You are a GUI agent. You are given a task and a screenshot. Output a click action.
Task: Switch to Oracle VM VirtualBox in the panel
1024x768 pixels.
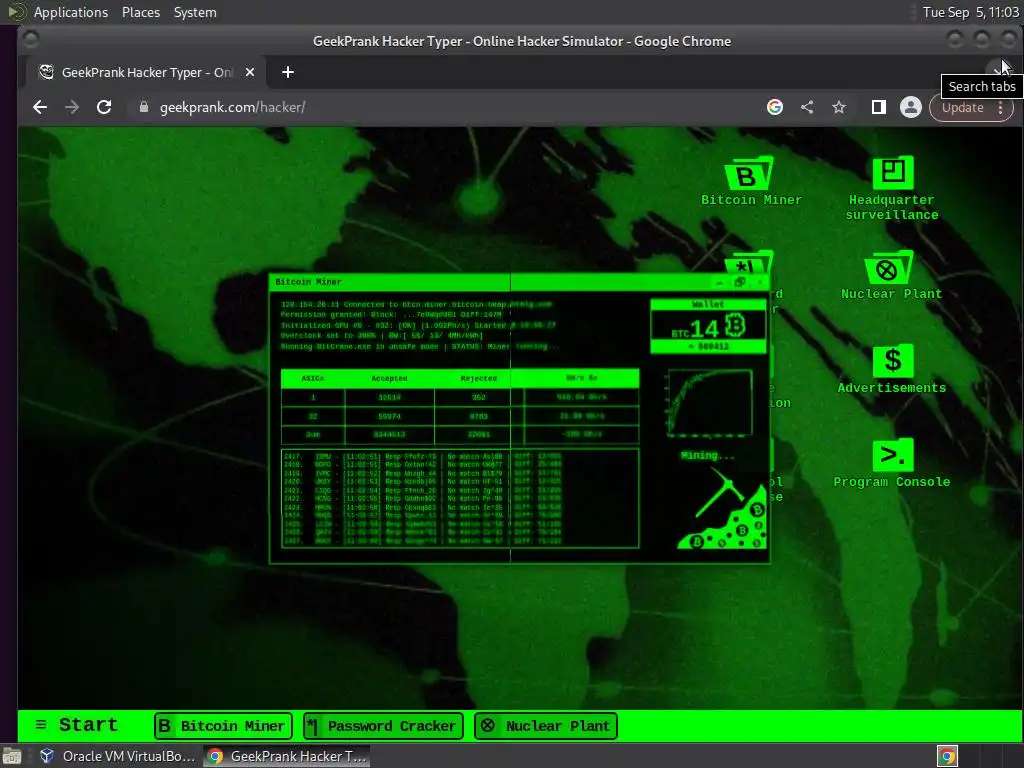tap(118, 756)
